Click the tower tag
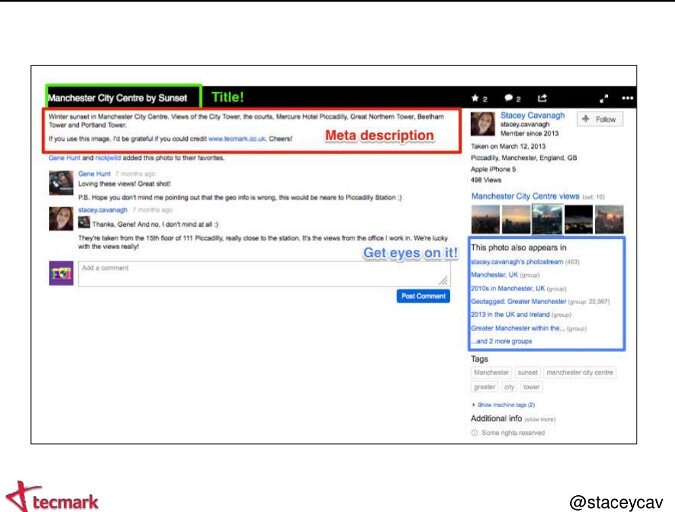Image resolution: width=675 pixels, height=512 pixels. click(531, 387)
